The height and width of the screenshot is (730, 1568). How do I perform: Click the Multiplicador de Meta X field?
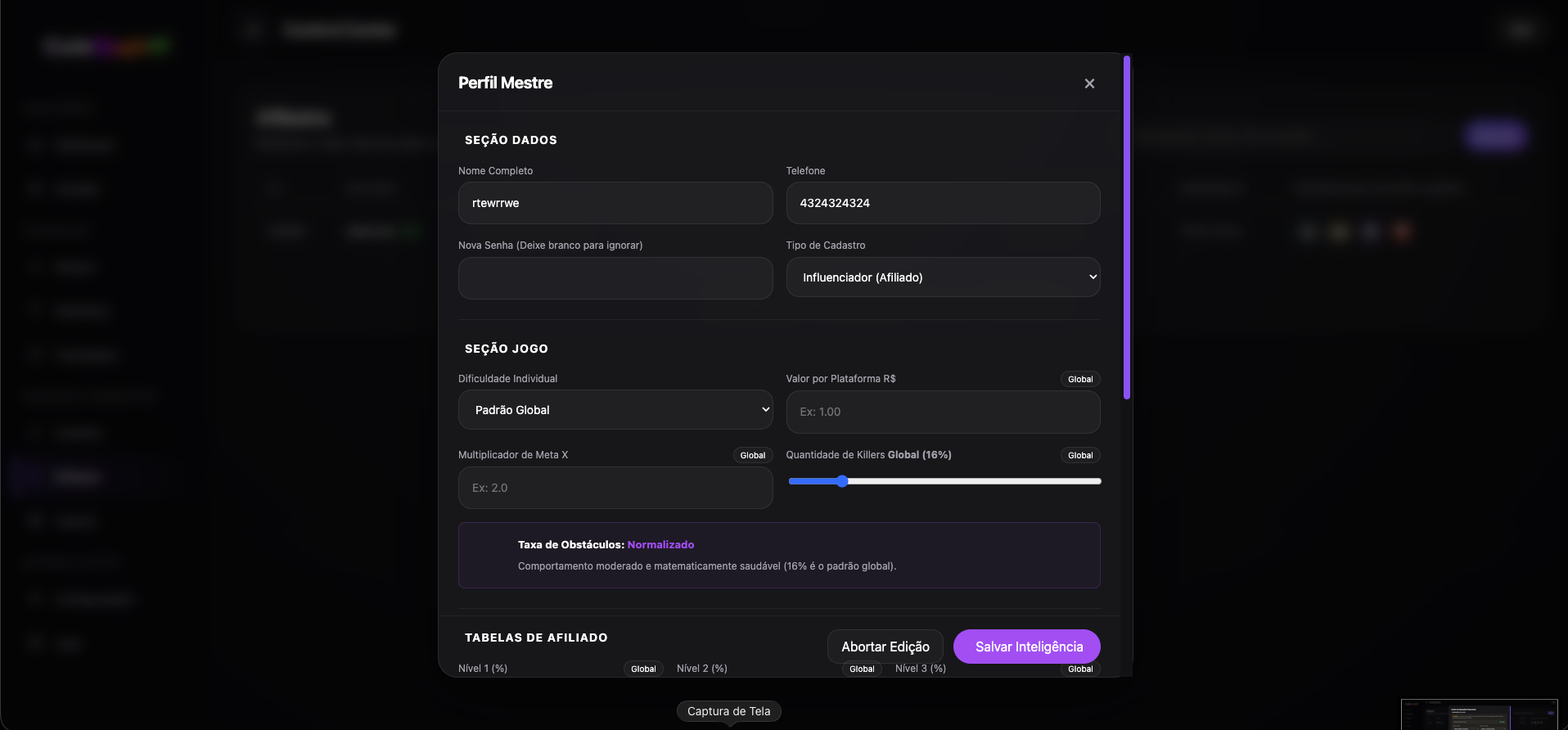click(x=615, y=488)
